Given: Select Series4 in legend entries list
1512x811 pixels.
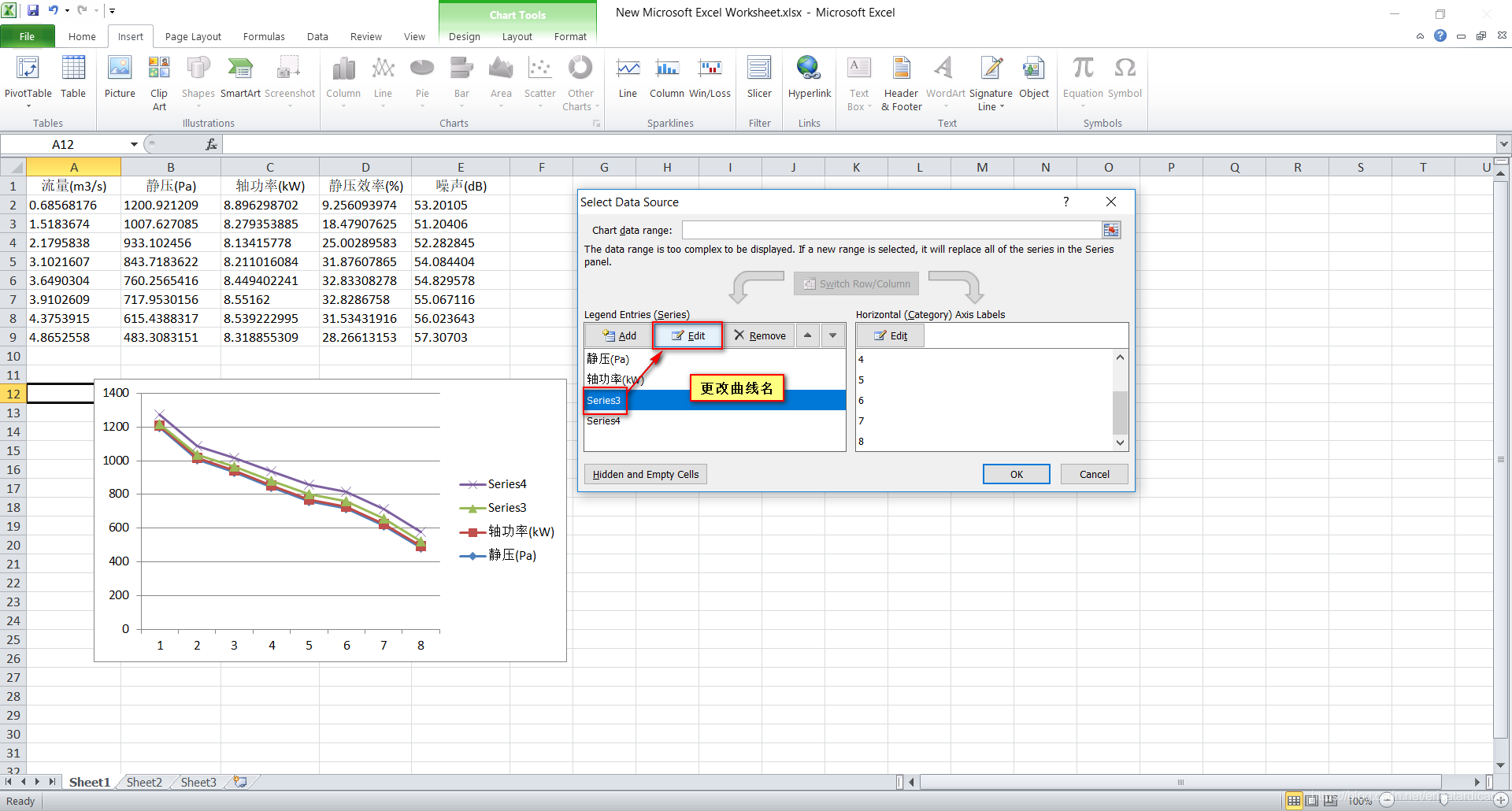Looking at the screenshot, I should [x=714, y=421].
